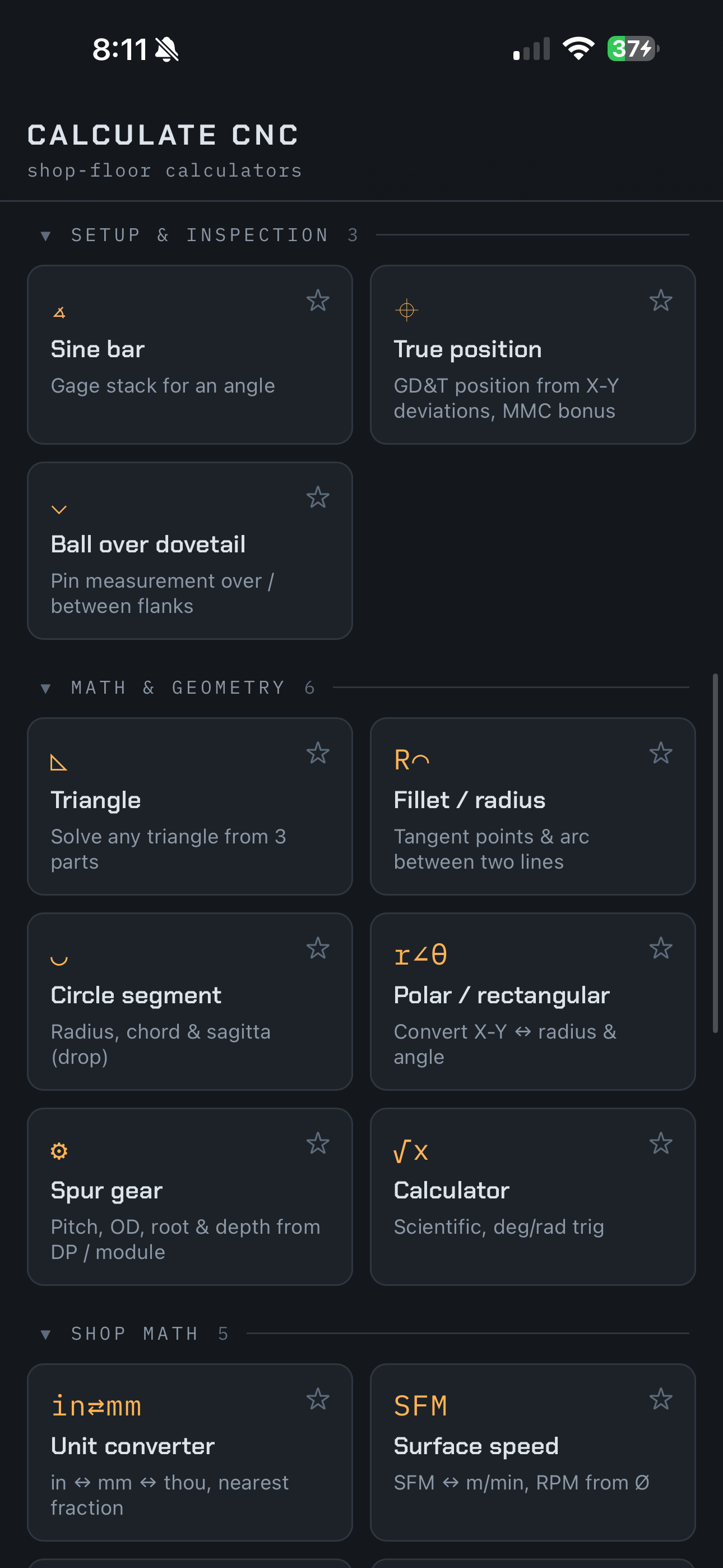Tap the True position crosshair icon

pyautogui.click(x=406, y=311)
